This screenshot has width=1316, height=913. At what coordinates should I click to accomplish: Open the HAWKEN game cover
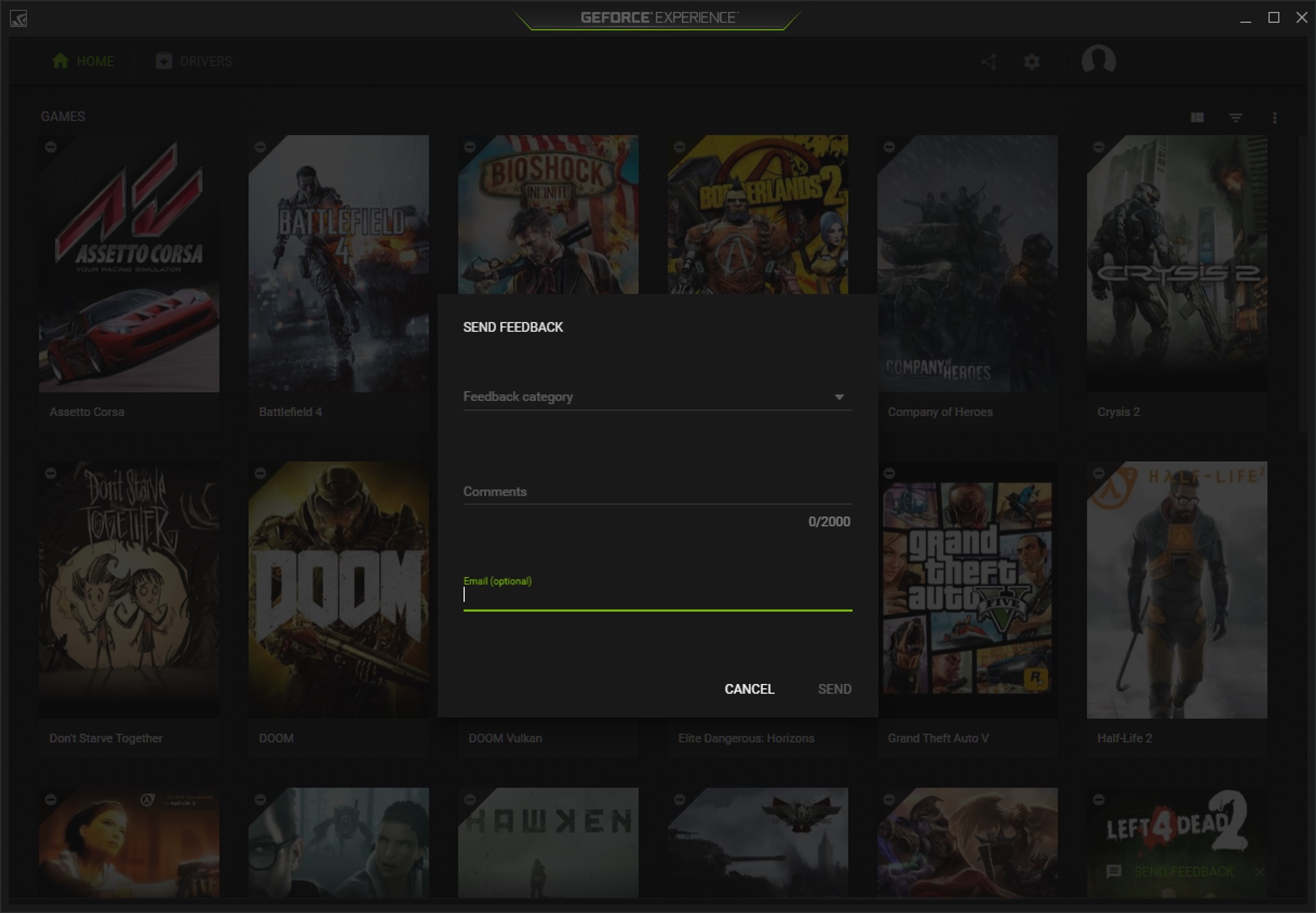pyautogui.click(x=548, y=842)
